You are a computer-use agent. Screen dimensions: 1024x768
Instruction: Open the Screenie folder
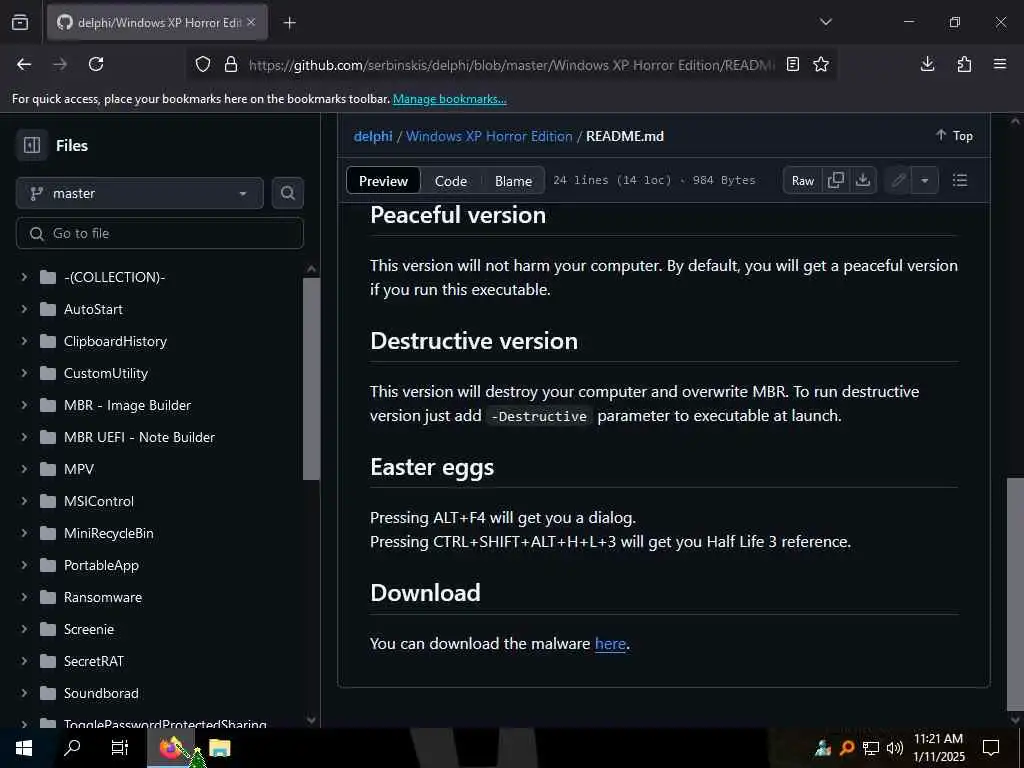(x=89, y=629)
